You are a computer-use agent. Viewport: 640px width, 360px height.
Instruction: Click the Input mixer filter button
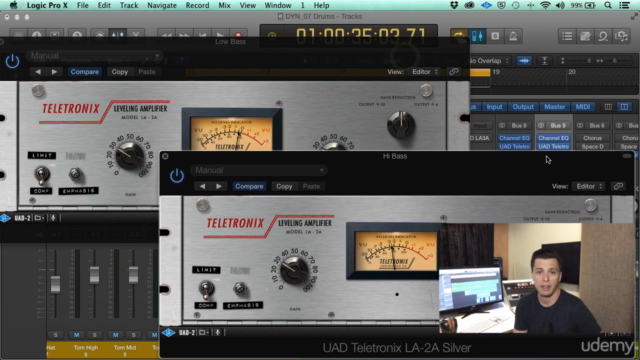click(494, 107)
